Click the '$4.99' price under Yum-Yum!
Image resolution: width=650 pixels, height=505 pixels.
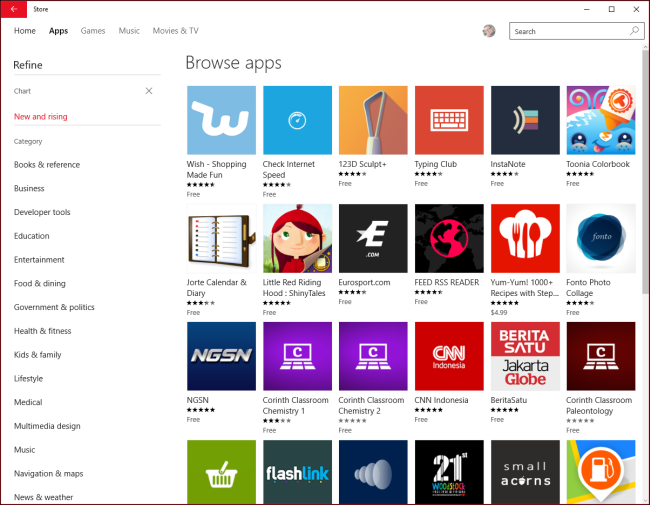tap(499, 313)
